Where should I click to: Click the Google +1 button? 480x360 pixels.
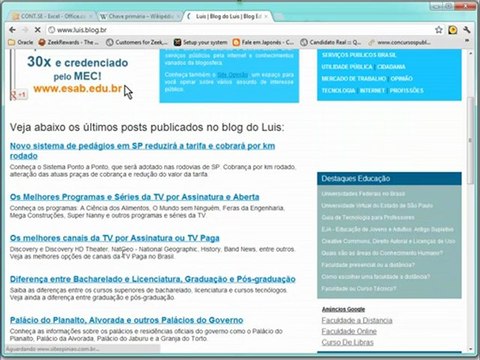[x=19, y=95]
